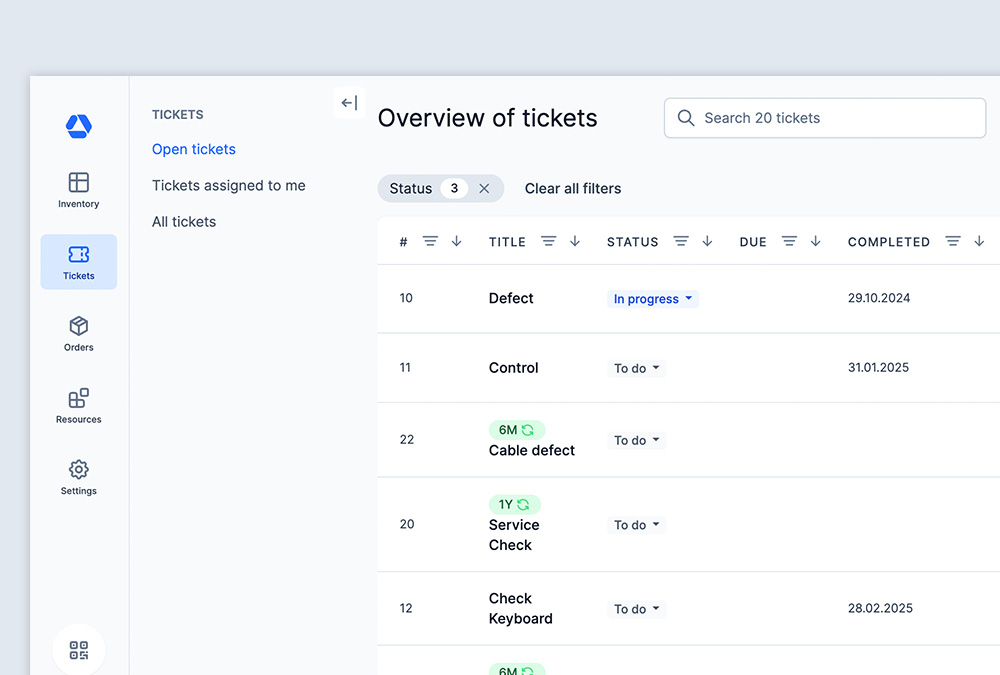Select the Tickets sidebar icon

78,256
